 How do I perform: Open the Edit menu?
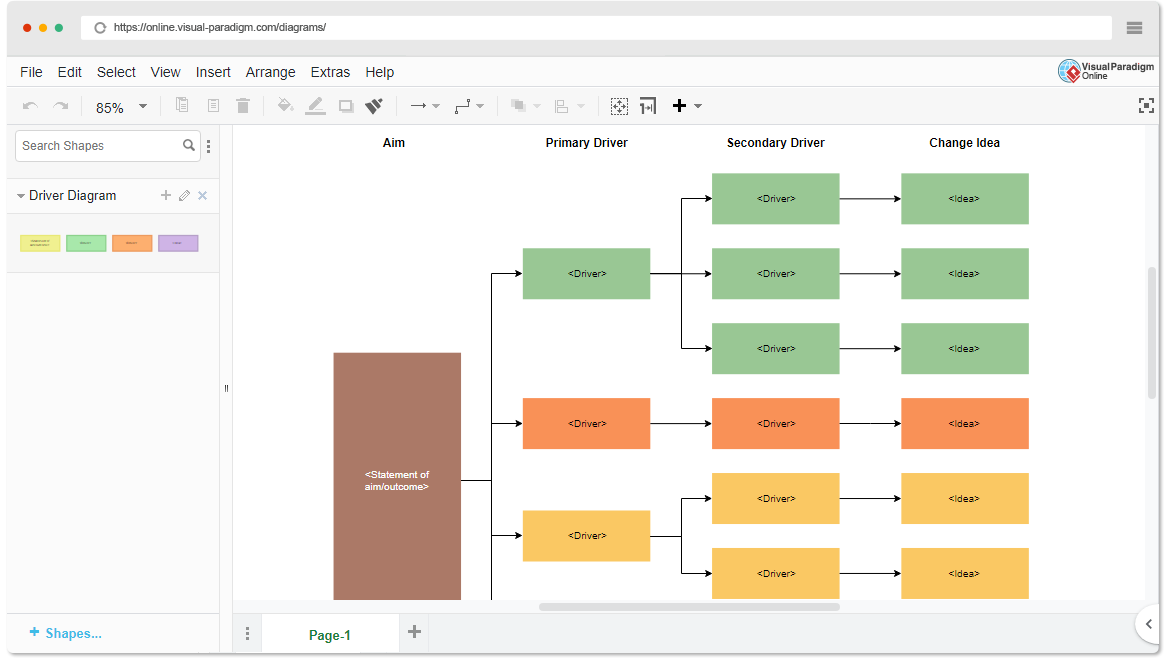tap(69, 72)
